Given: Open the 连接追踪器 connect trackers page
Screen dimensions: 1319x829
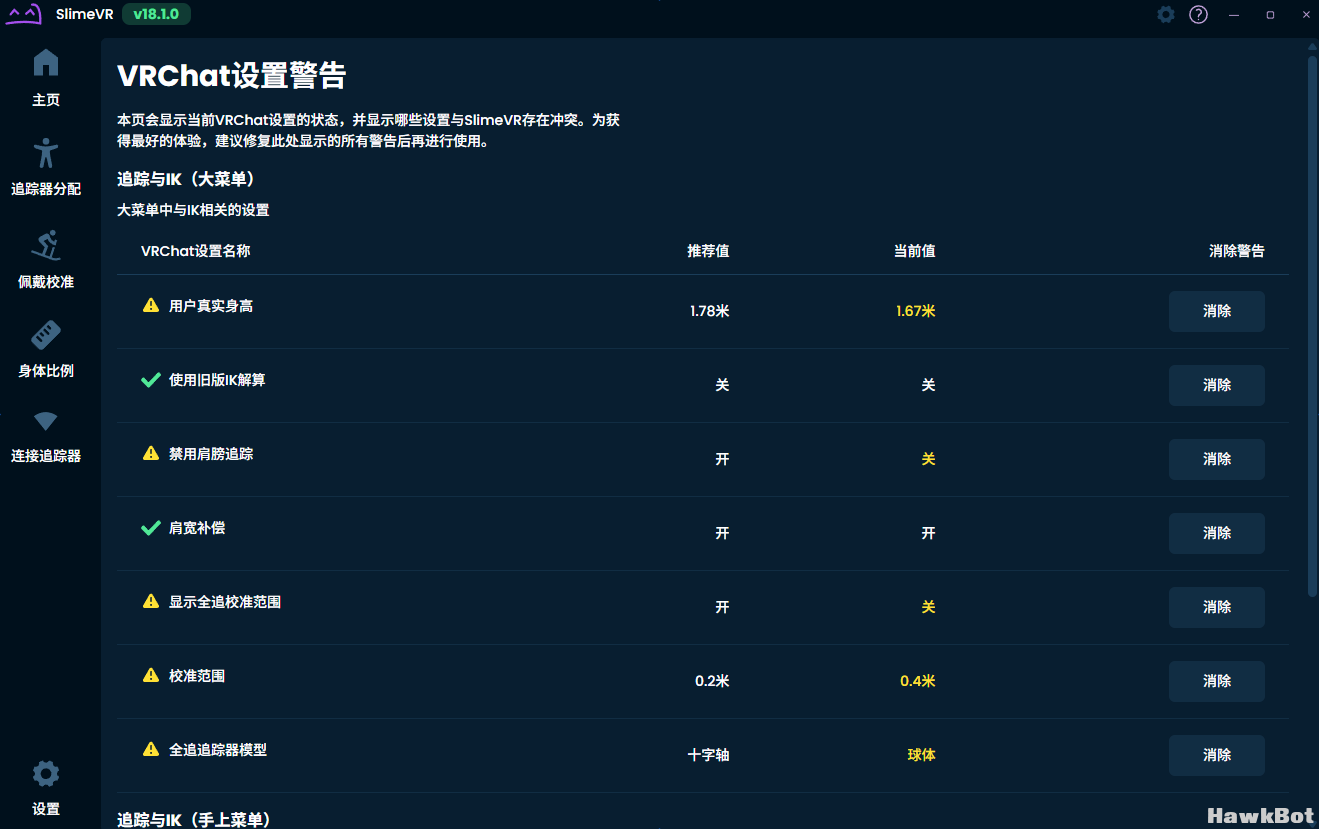Looking at the screenshot, I should pos(46,437).
